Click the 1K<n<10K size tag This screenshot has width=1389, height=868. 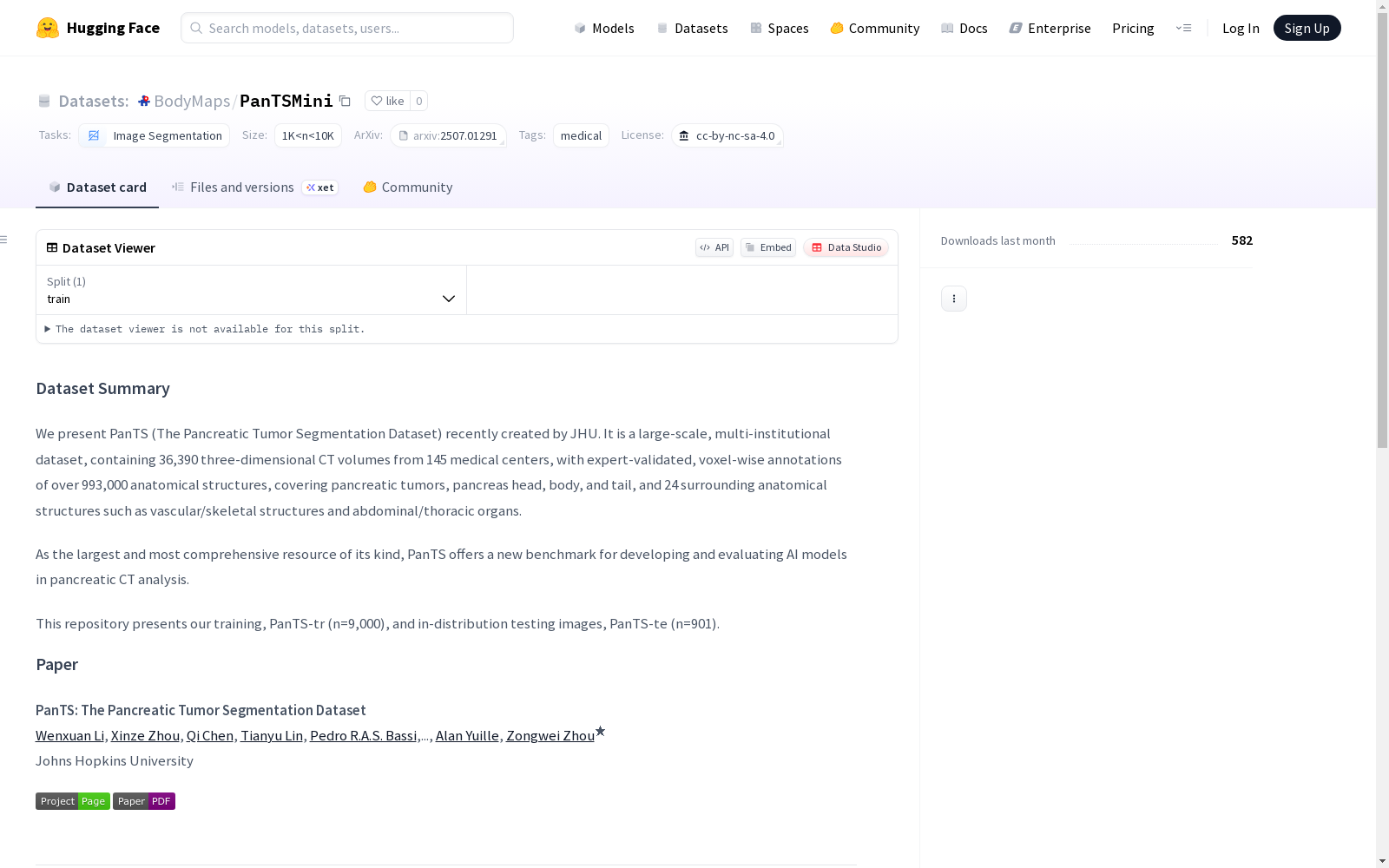pyautogui.click(x=308, y=135)
